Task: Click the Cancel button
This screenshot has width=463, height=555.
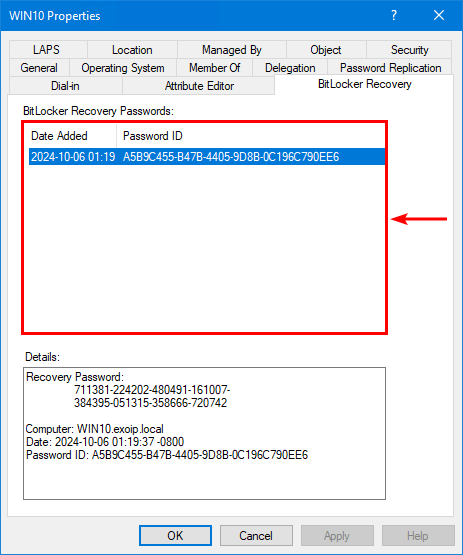Action: [x=256, y=536]
